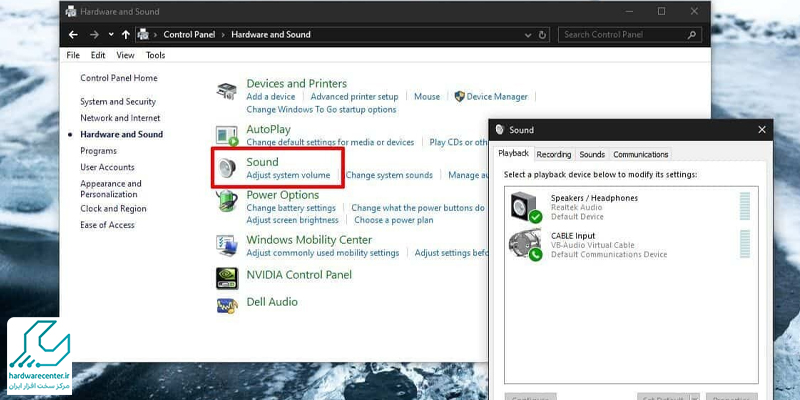Switch to Communications tab in Sound dialog
Screen dimensions: 800x400
click(x=640, y=154)
